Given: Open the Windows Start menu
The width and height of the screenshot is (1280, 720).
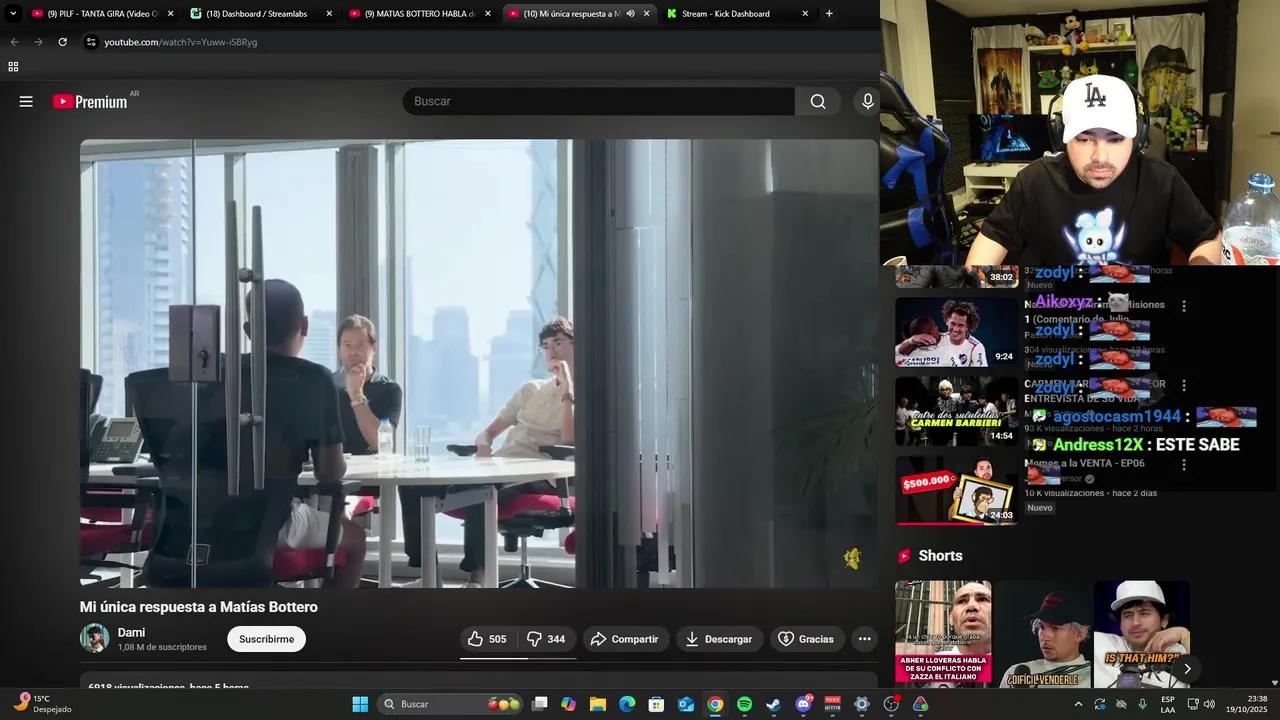Looking at the screenshot, I should click(x=360, y=704).
